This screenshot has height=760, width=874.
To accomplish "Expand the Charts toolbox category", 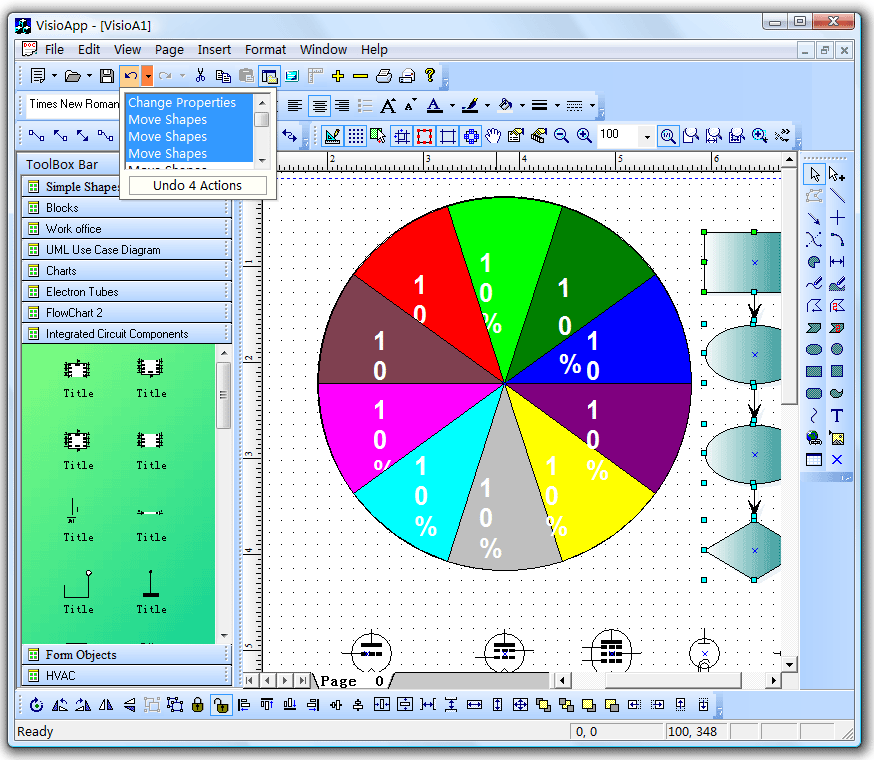I will 126,271.
